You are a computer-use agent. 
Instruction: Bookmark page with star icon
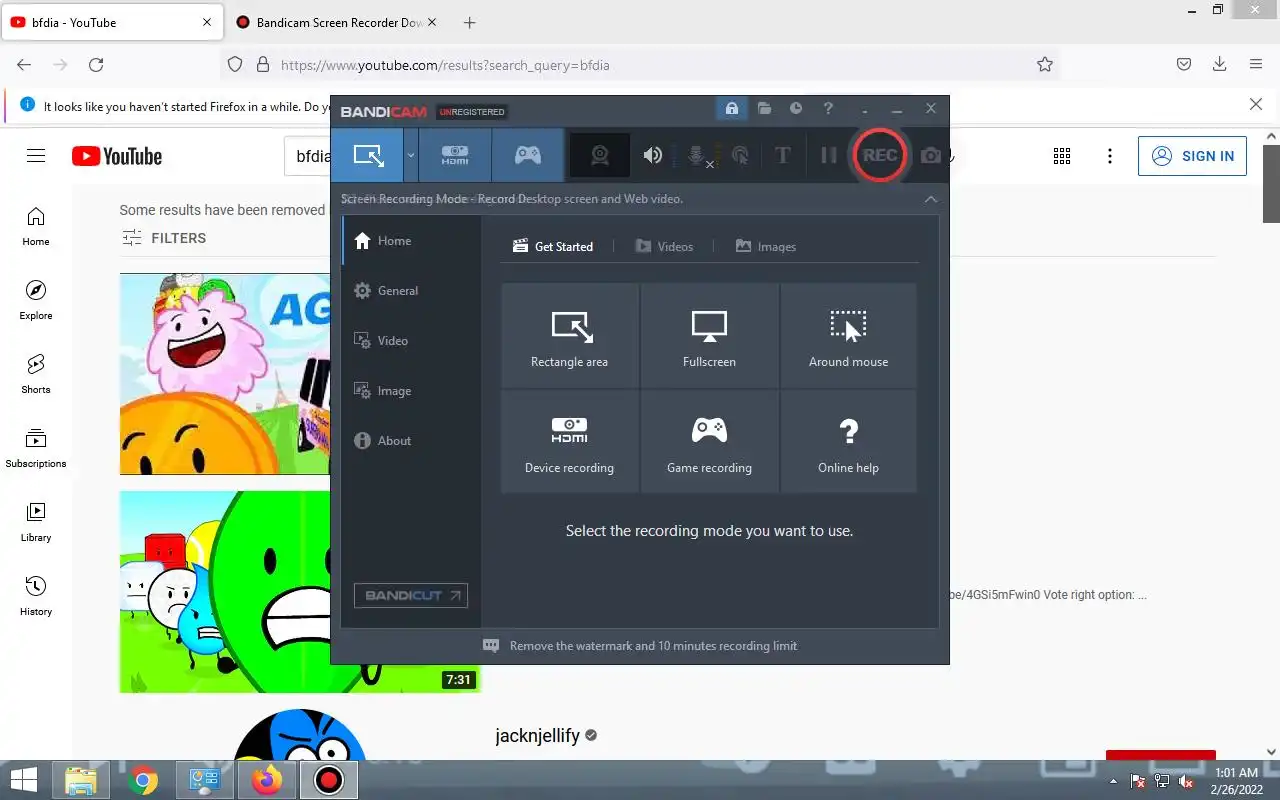tap(1045, 65)
